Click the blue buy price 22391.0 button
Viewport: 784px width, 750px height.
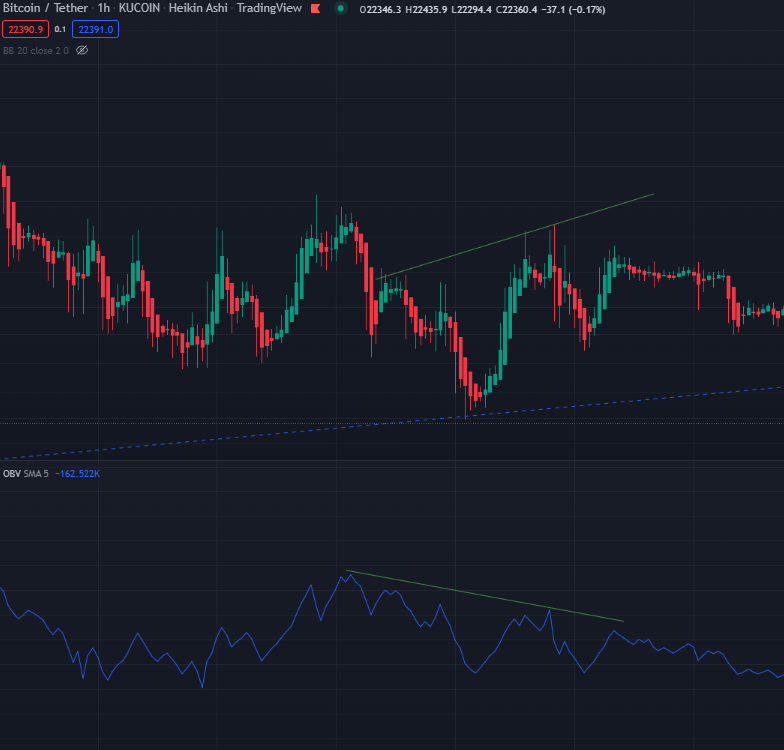pos(96,30)
